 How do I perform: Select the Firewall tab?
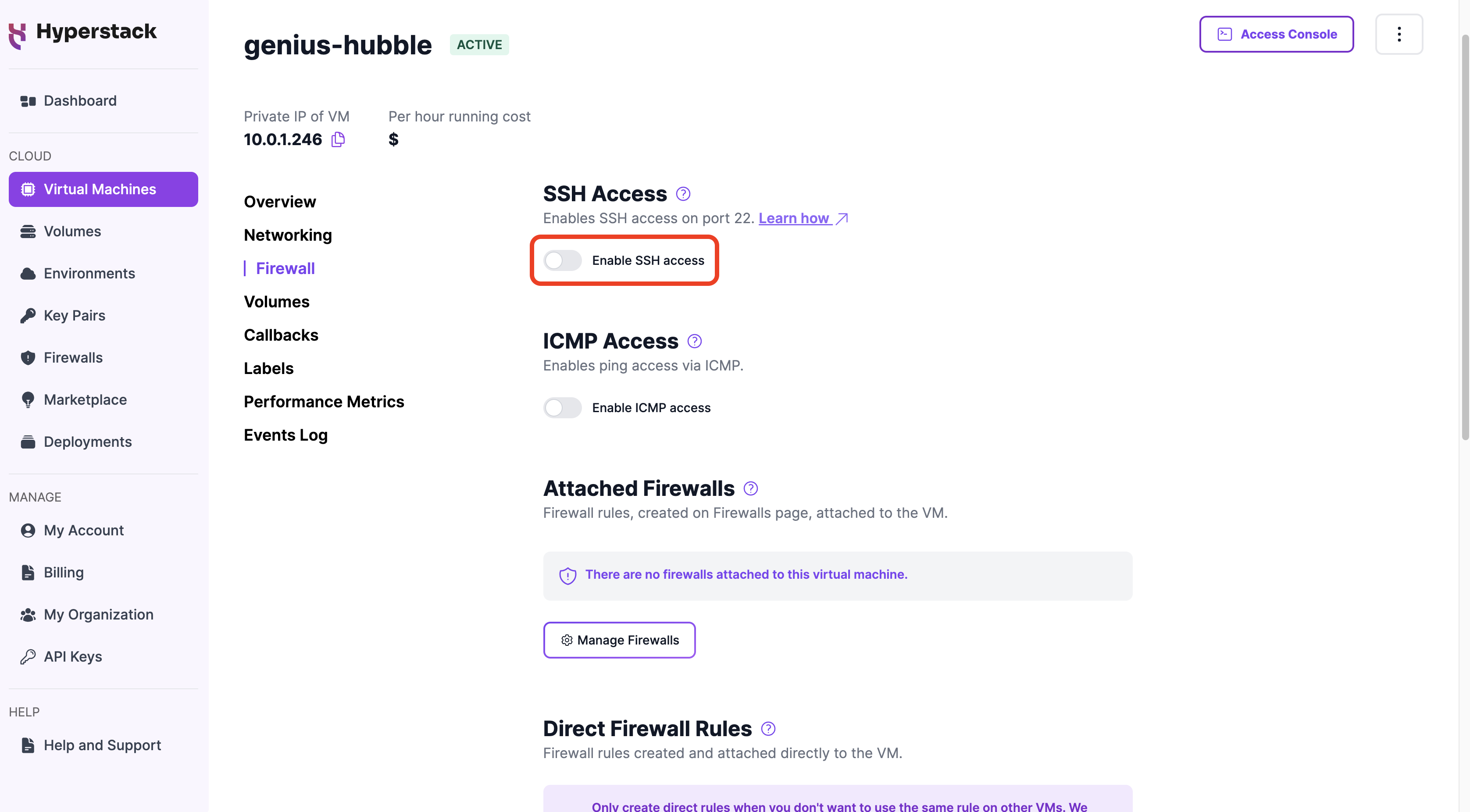[285, 268]
